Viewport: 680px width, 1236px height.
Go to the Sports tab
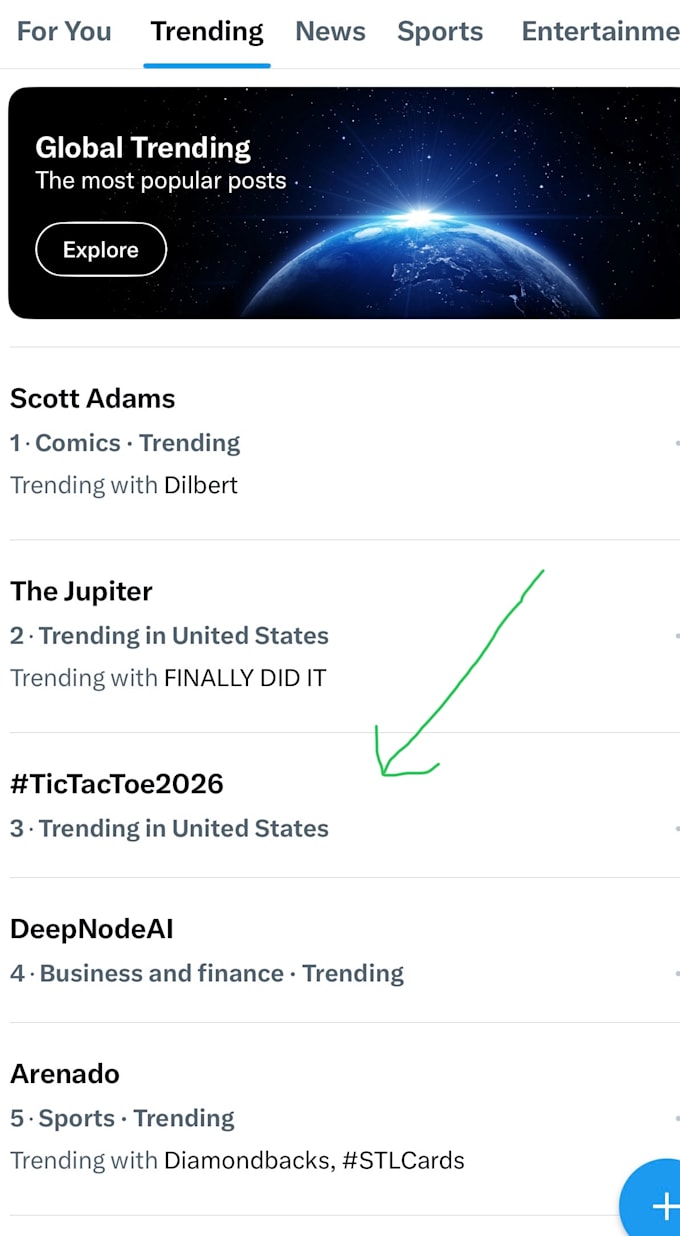(x=440, y=31)
